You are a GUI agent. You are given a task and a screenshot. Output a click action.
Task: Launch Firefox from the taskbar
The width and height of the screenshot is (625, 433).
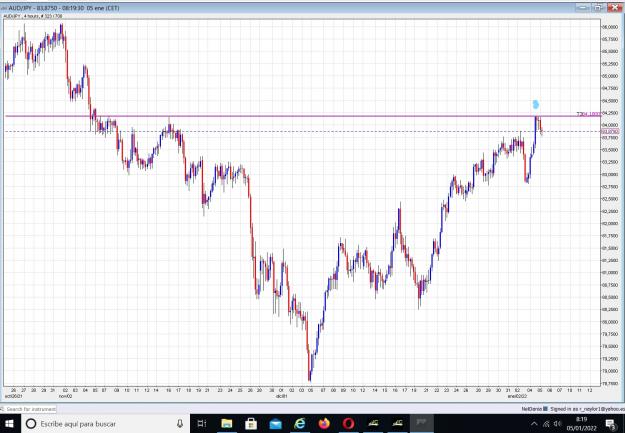coord(324,423)
